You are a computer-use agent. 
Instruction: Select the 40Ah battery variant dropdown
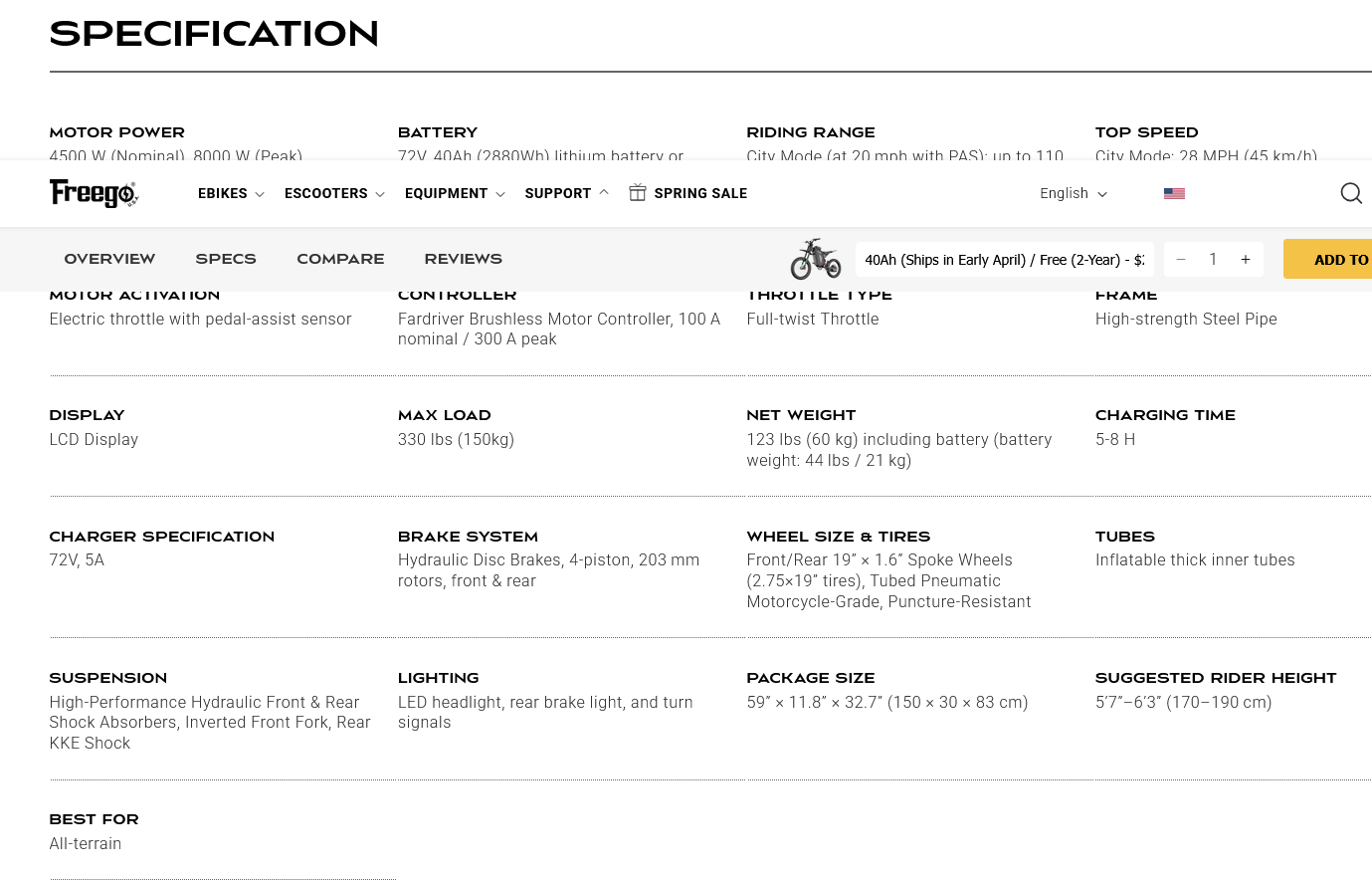click(x=1005, y=260)
